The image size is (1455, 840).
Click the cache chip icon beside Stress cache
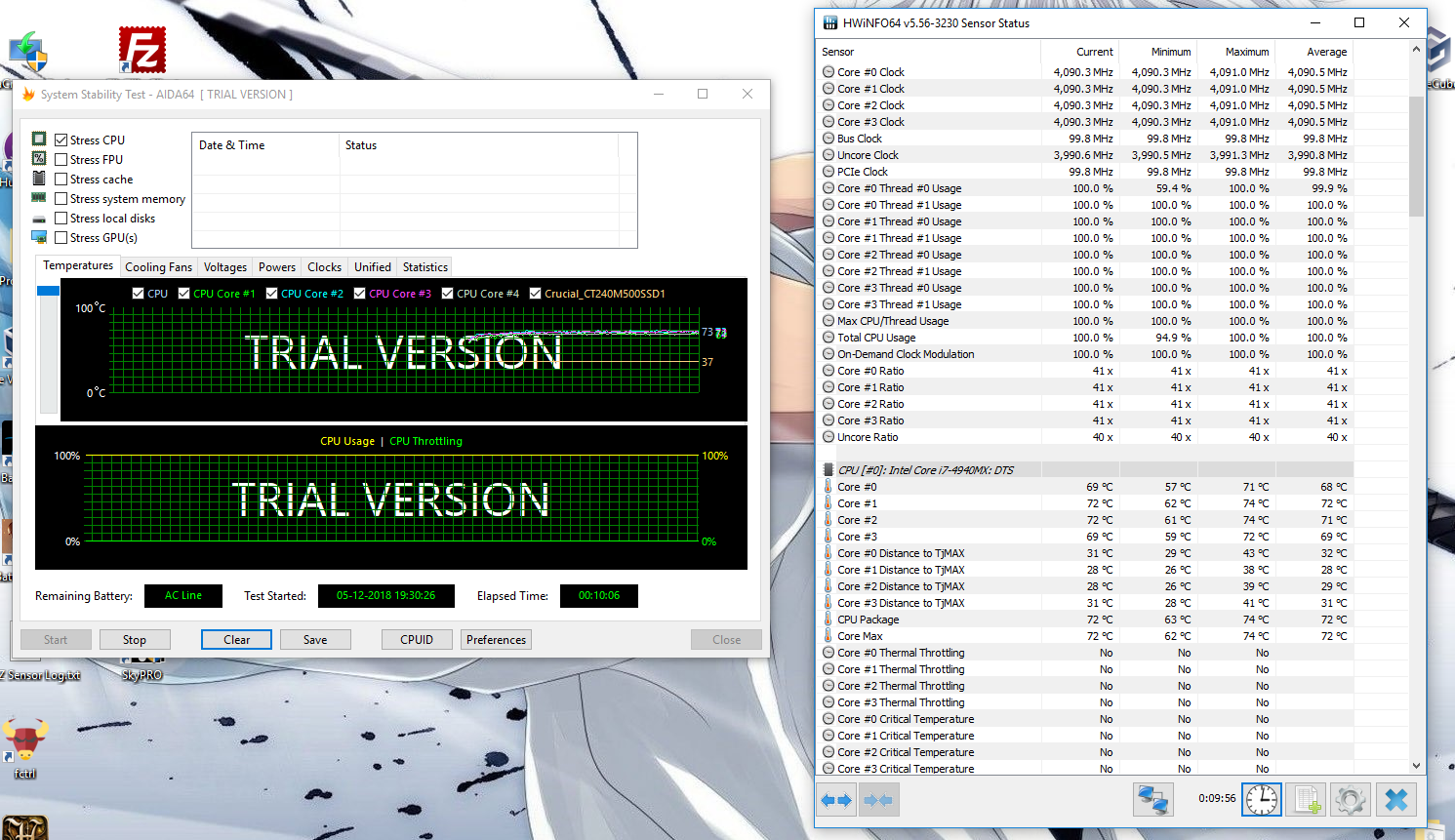click(39, 179)
